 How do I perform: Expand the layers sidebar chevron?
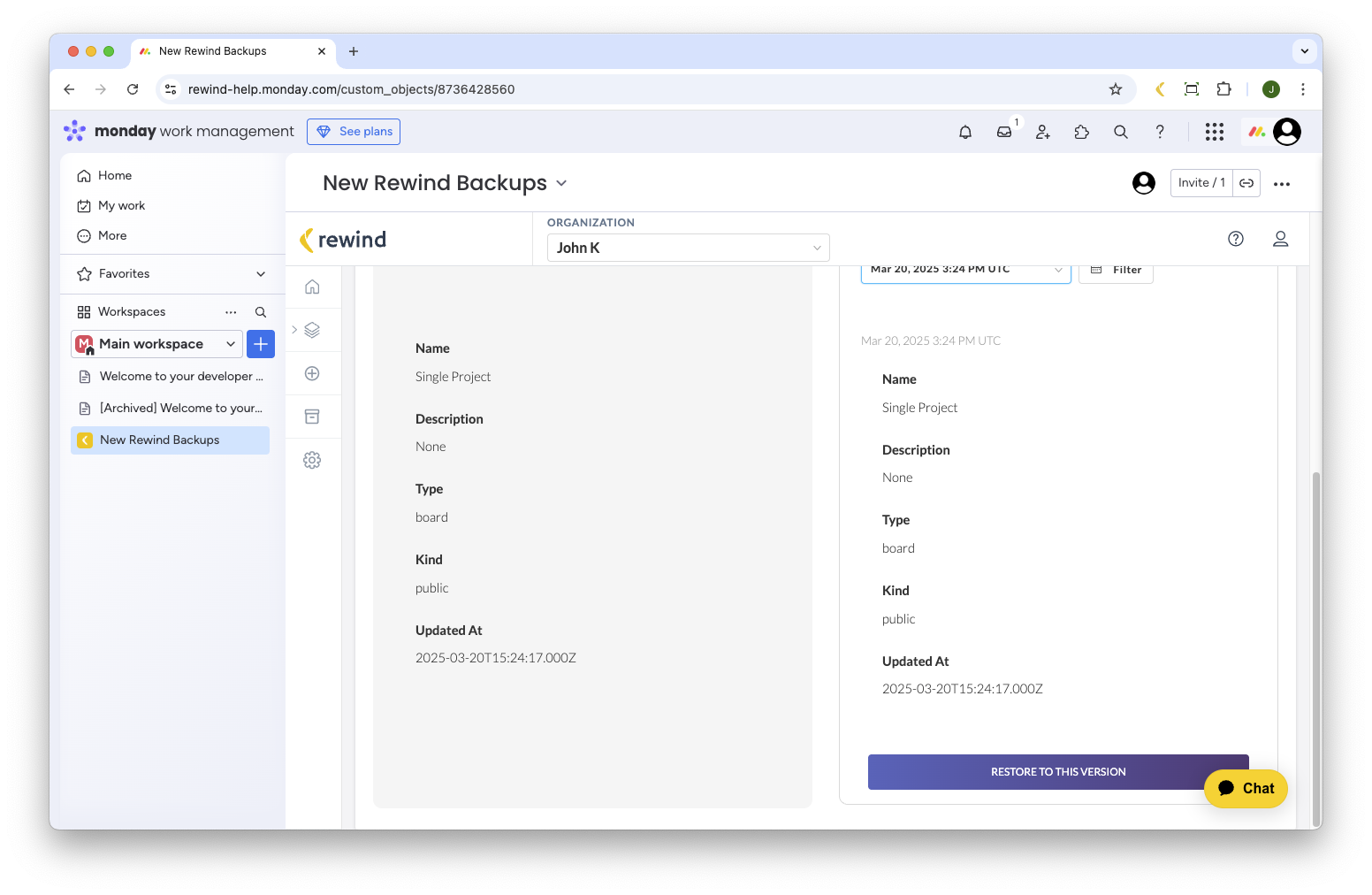tap(294, 330)
